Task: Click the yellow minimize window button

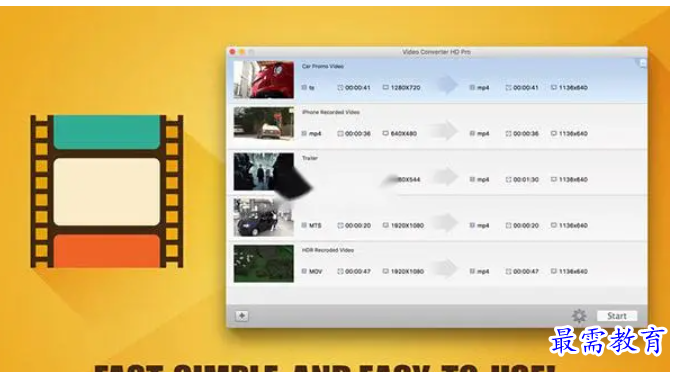Action: pos(242,52)
